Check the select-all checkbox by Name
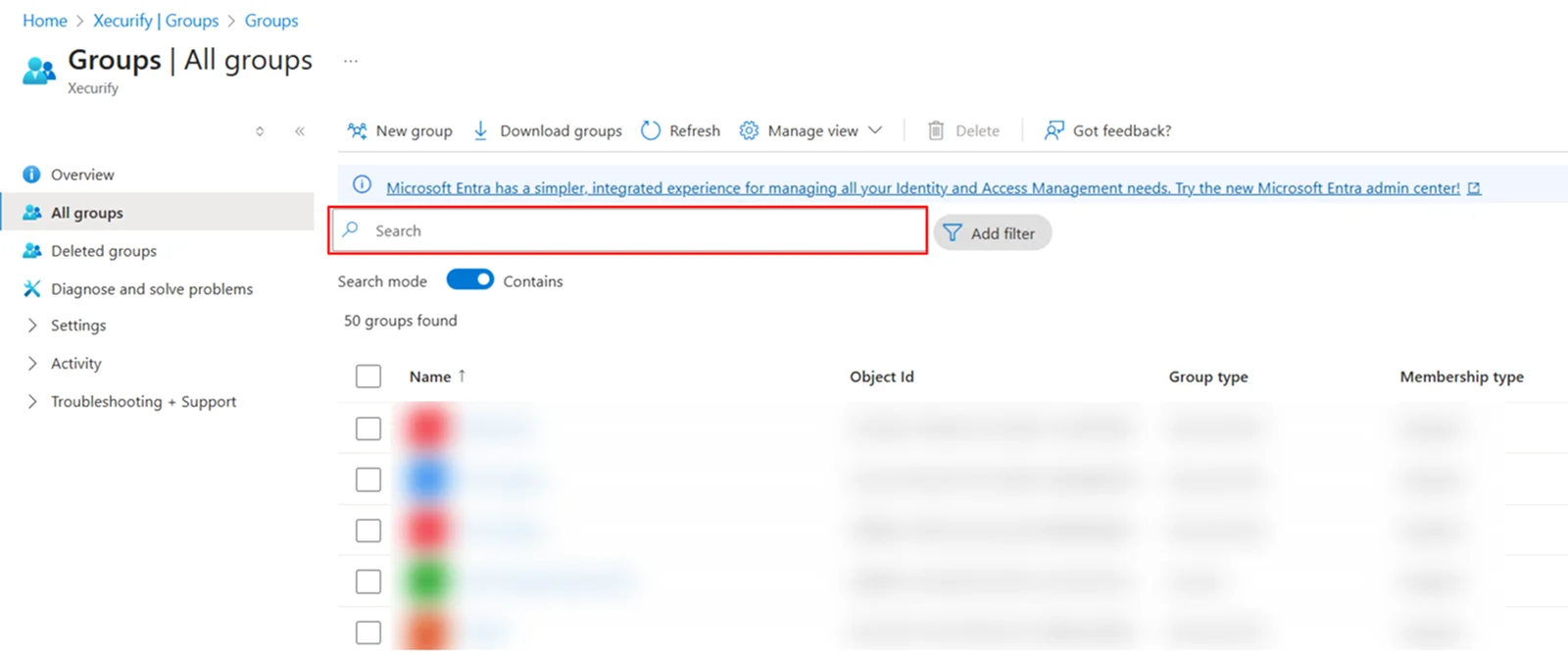The width and height of the screenshot is (1568, 655). pos(368,377)
